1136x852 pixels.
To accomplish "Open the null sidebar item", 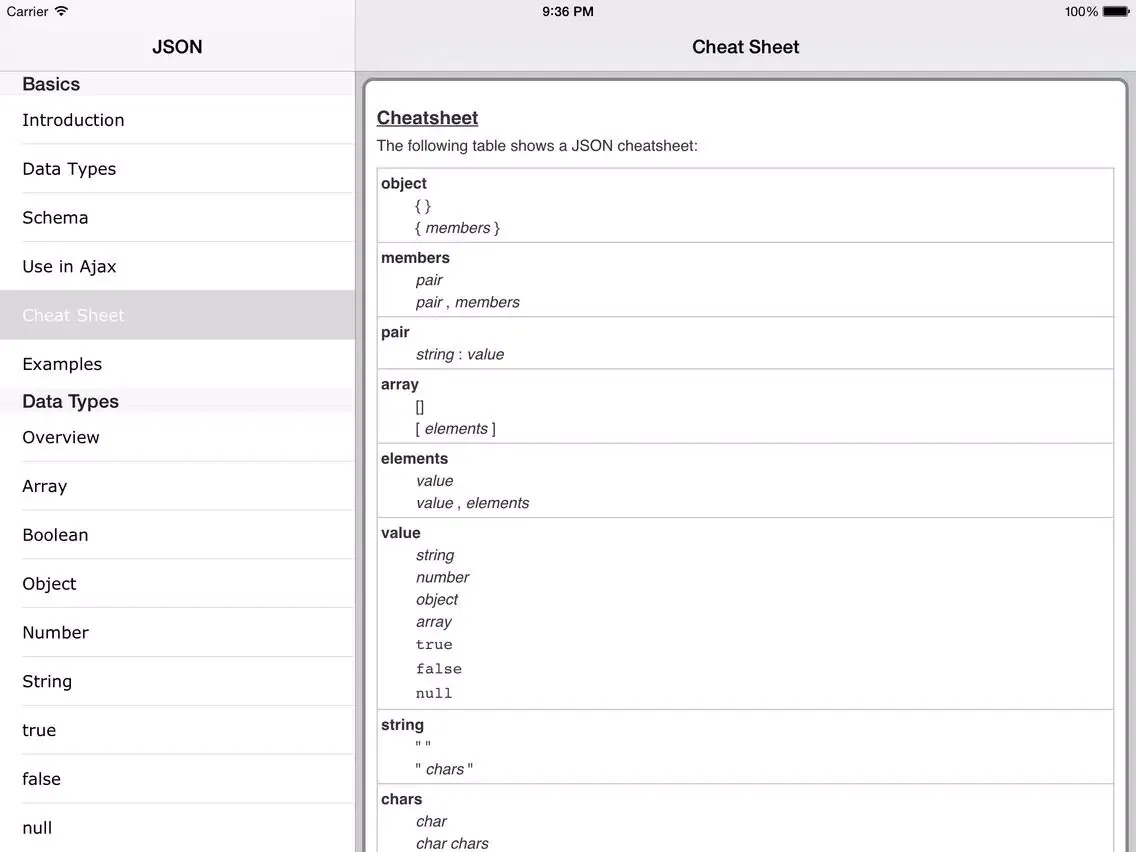I will click(178, 827).
